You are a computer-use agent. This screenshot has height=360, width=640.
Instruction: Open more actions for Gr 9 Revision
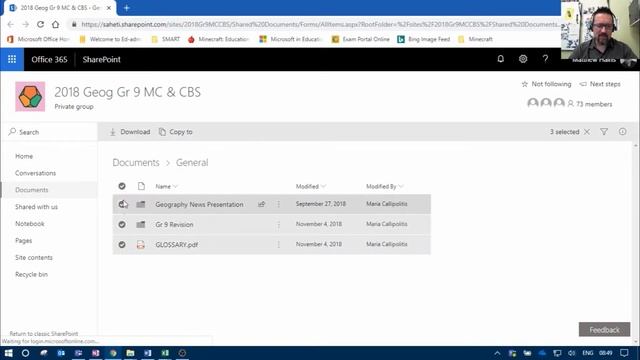coord(279,224)
